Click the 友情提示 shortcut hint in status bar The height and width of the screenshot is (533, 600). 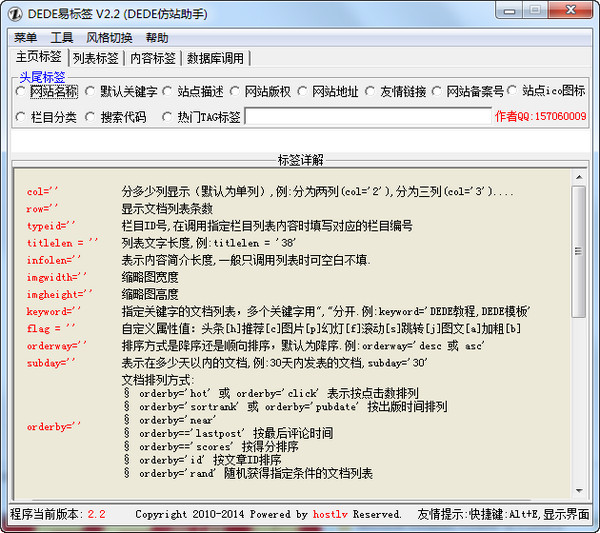[503, 514]
